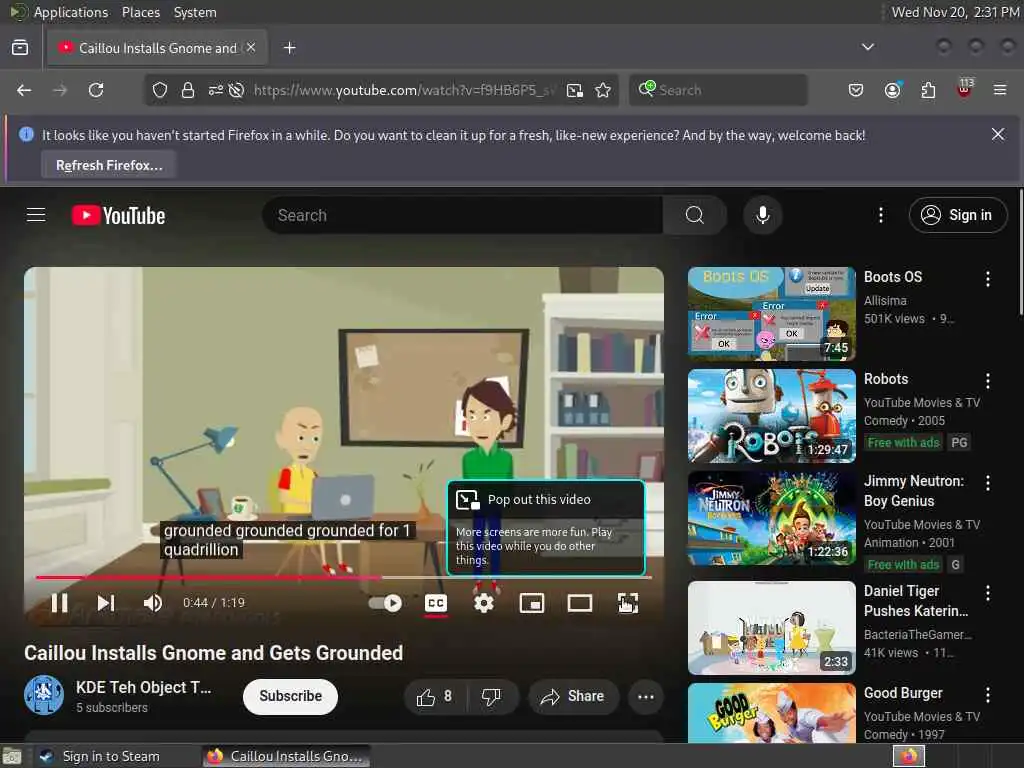Enter full screen mode
Screen dimensions: 1024x768
[628, 603]
